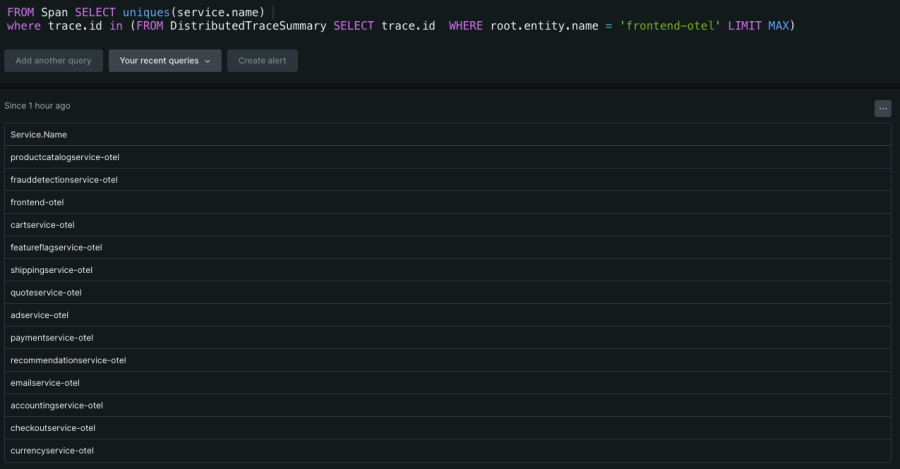Click the frontend-otel table row
Viewport: 900px width, 469px height.
click(37, 202)
